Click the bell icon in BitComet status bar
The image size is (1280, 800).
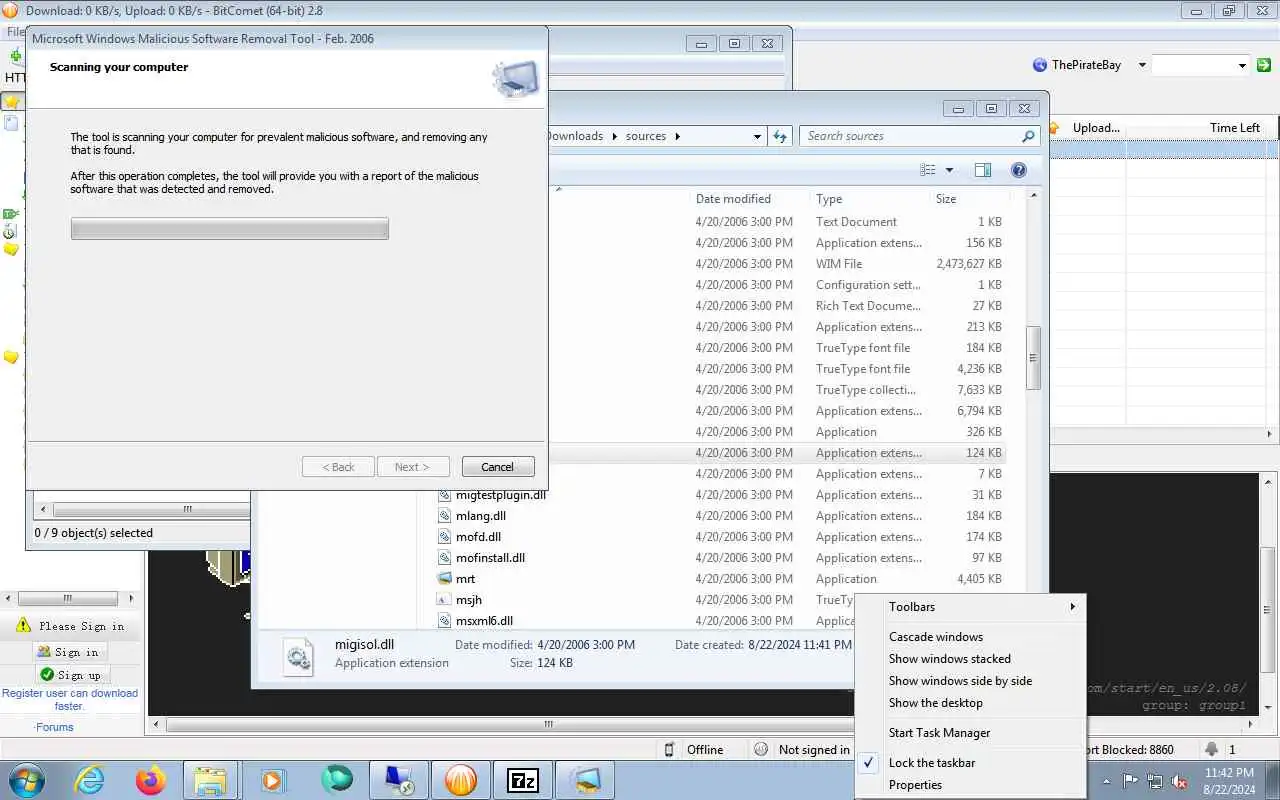pyautogui.click(x=1212, y=749)
